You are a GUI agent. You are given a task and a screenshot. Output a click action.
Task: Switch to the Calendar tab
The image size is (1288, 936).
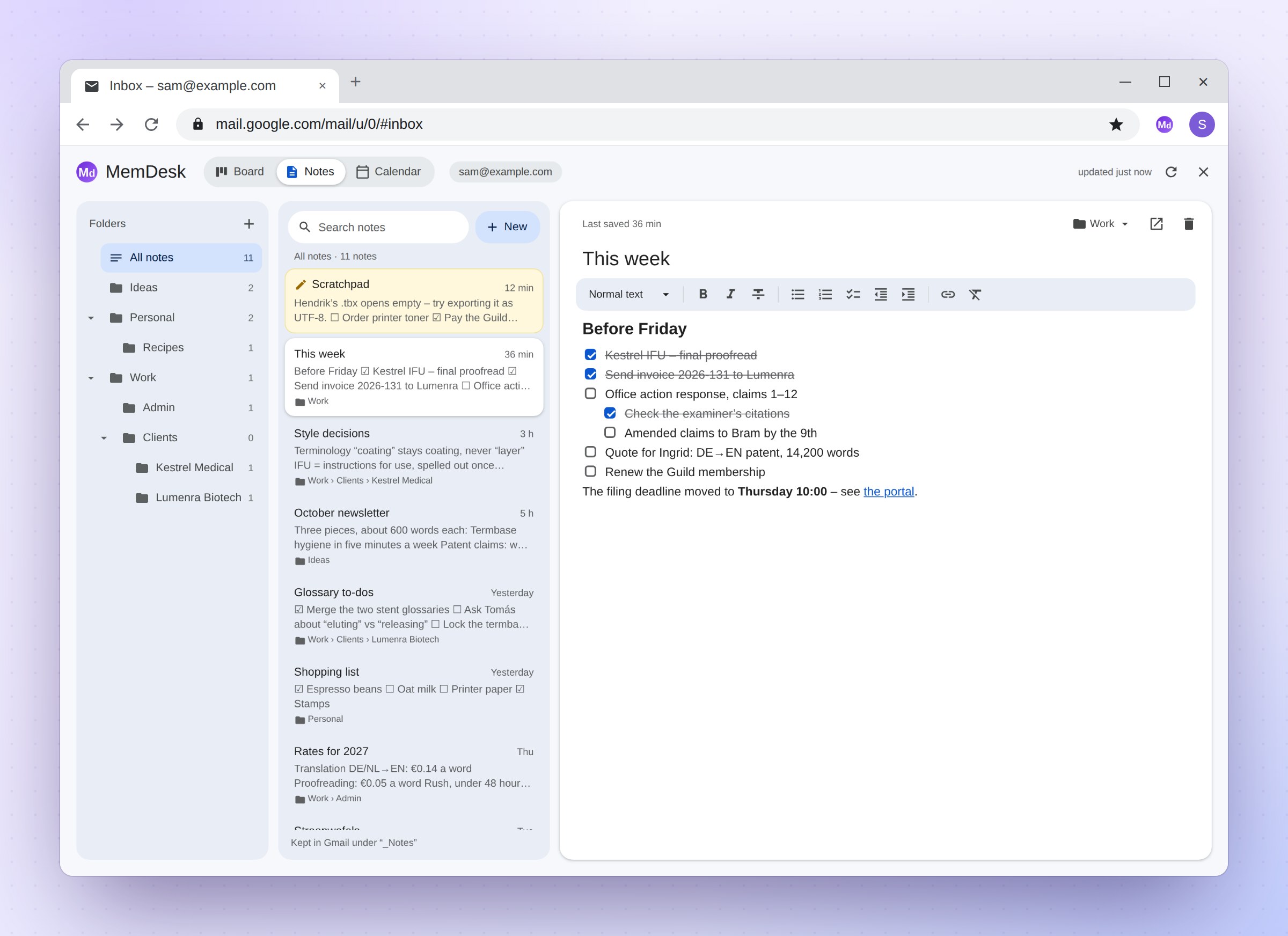(x=389, y=172)
